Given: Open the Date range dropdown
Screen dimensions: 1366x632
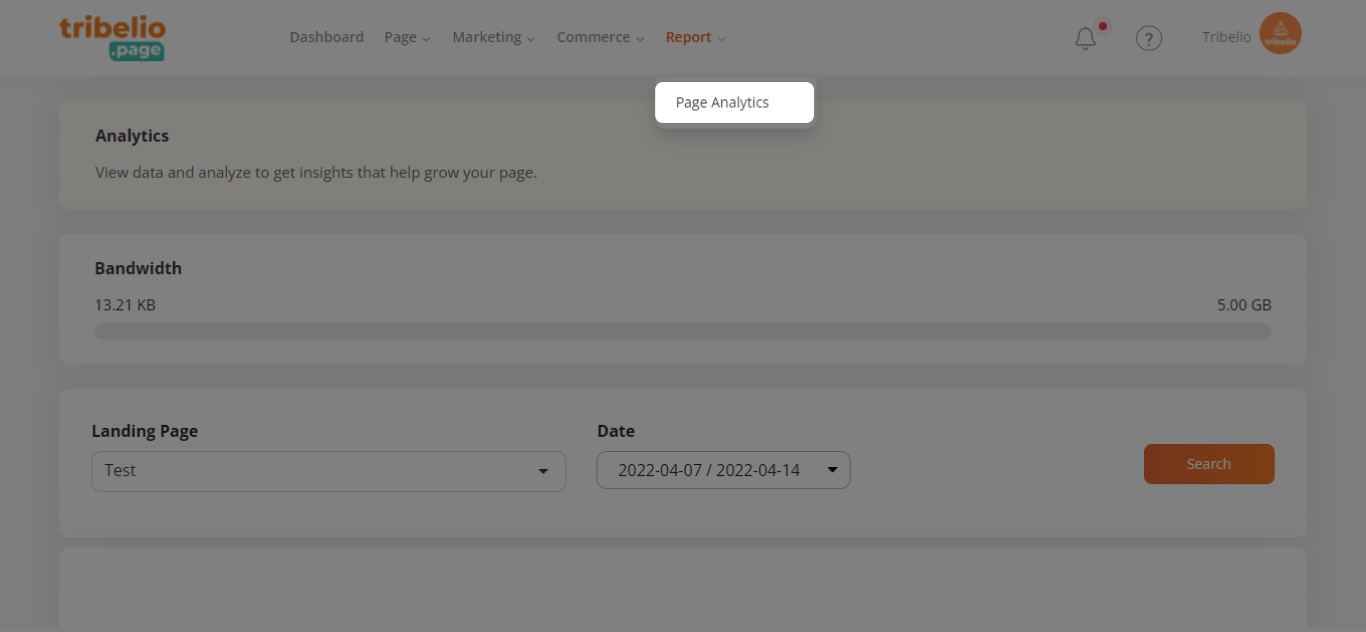Looking at the screenshot, I should [x=724, y=470].
